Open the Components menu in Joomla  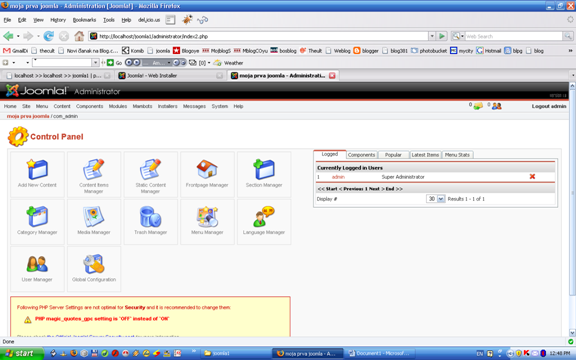pyautogui.click(x=89, y=106)
